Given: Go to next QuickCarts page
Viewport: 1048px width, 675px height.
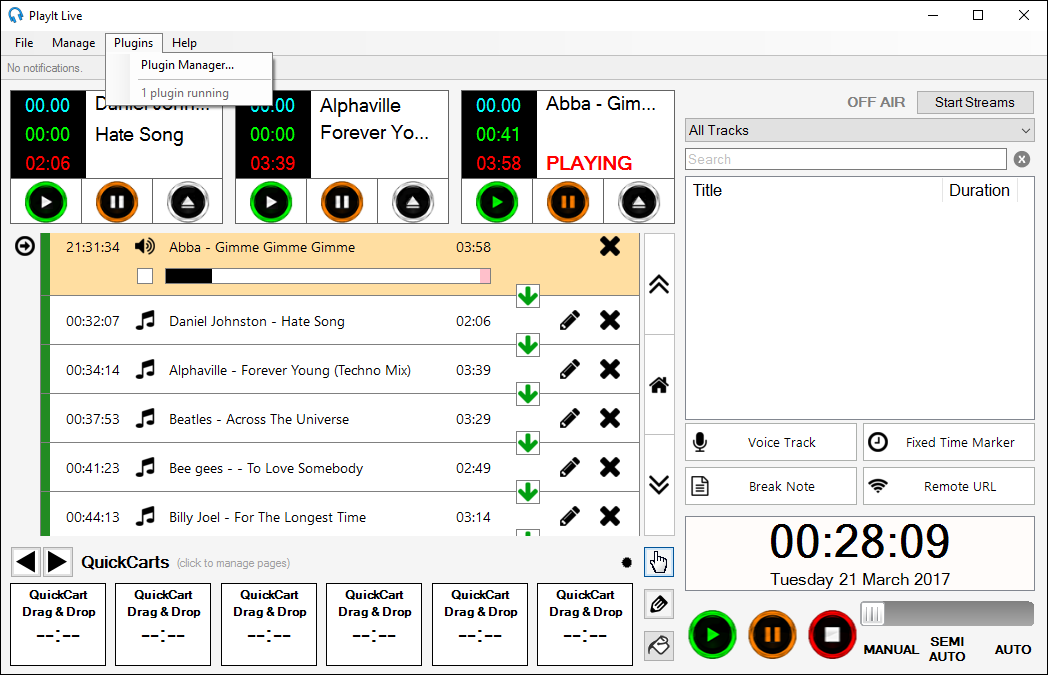Looking at the screenshot, I should [x=58, y=562].
